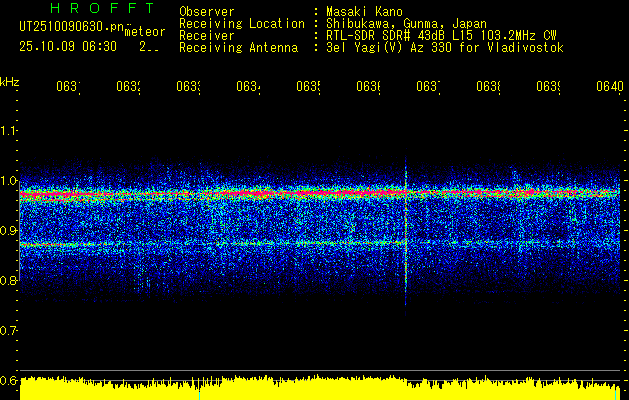
Task: Click the Receiving Antenna label
Action: (x=238, y=48)
